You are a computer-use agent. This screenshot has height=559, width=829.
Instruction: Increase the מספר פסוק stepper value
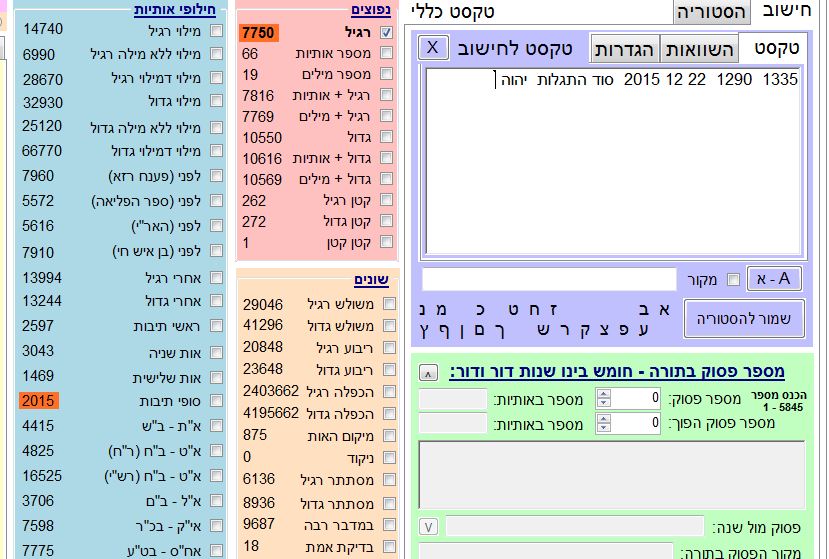pyautogui.click(x=603, y=394)
